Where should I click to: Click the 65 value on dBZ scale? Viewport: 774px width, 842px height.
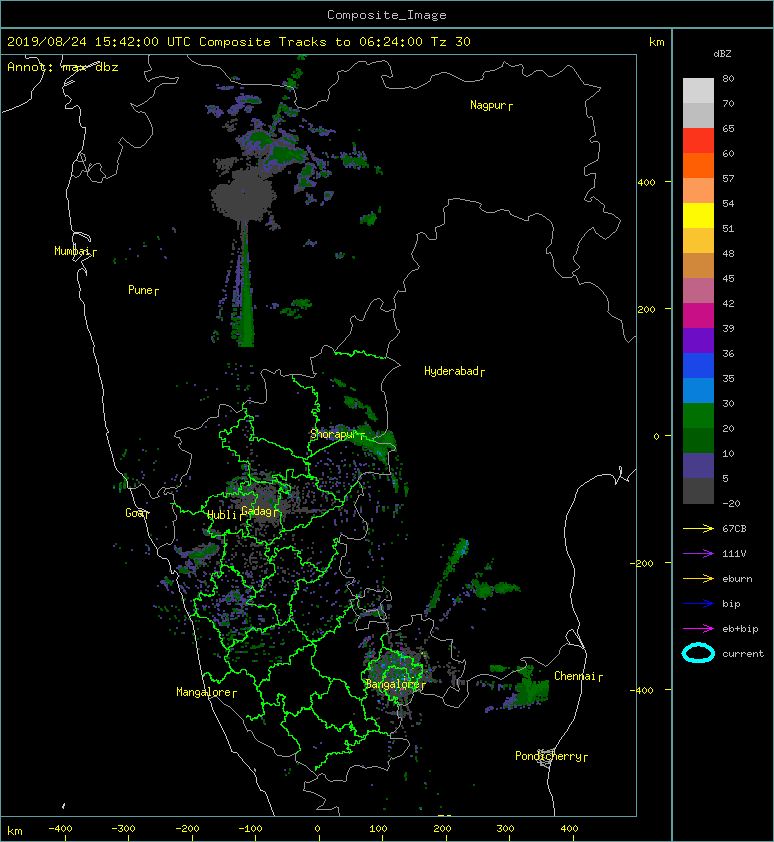click(728, 128)
